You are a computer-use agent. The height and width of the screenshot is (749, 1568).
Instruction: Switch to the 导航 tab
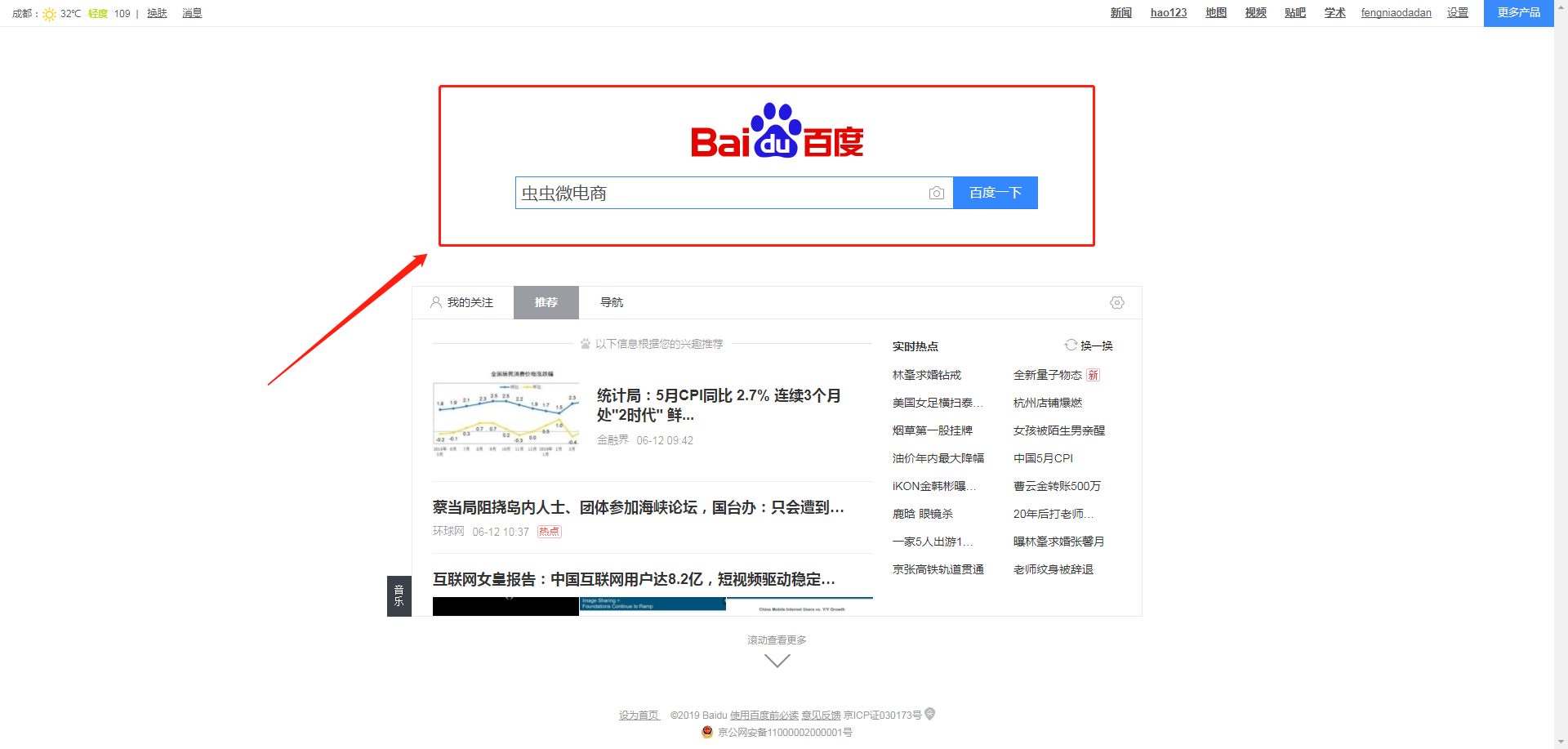tap(612, 302)
